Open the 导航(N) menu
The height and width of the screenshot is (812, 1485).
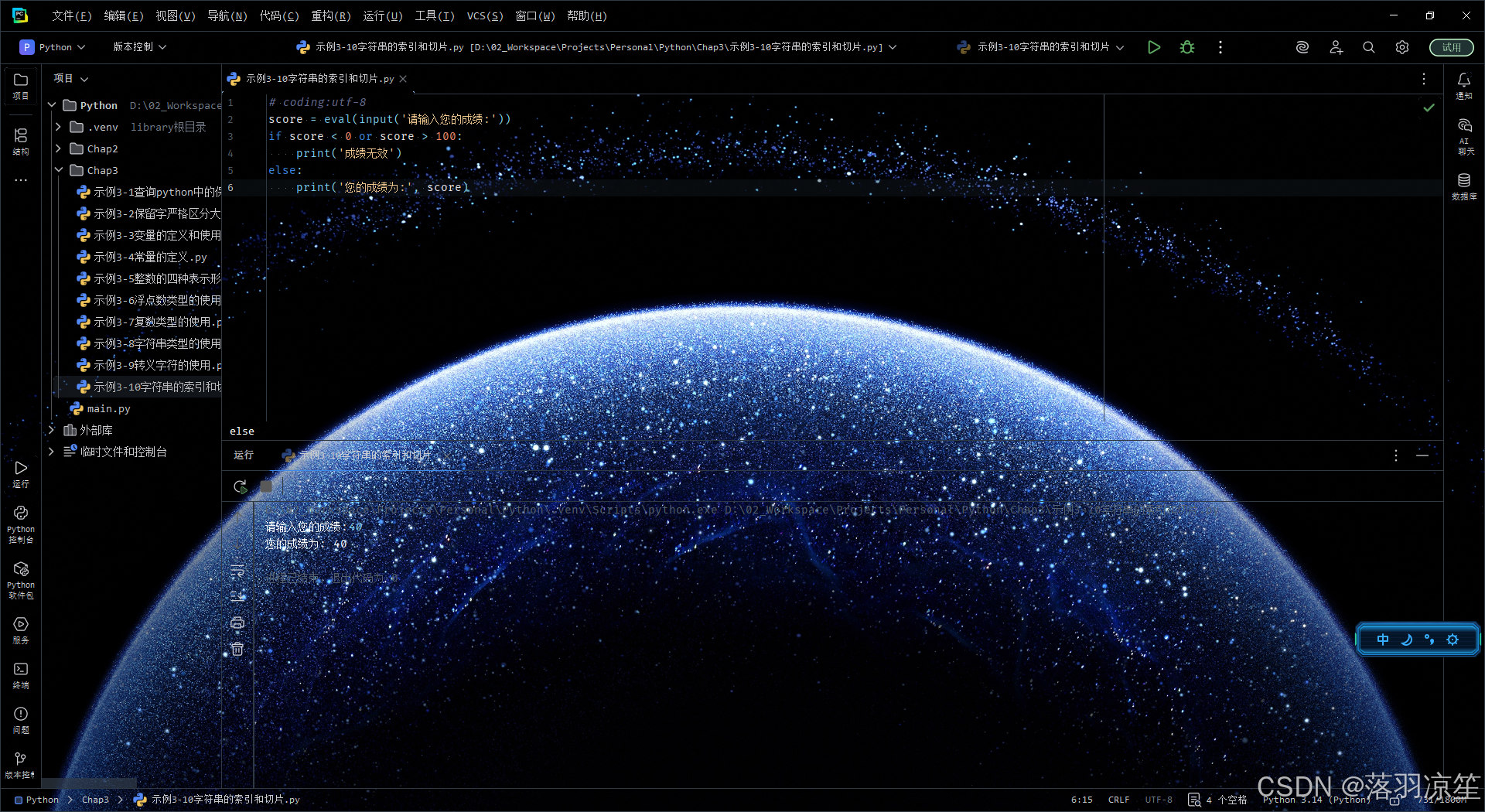pyautogui.click(x=227, y=15)
